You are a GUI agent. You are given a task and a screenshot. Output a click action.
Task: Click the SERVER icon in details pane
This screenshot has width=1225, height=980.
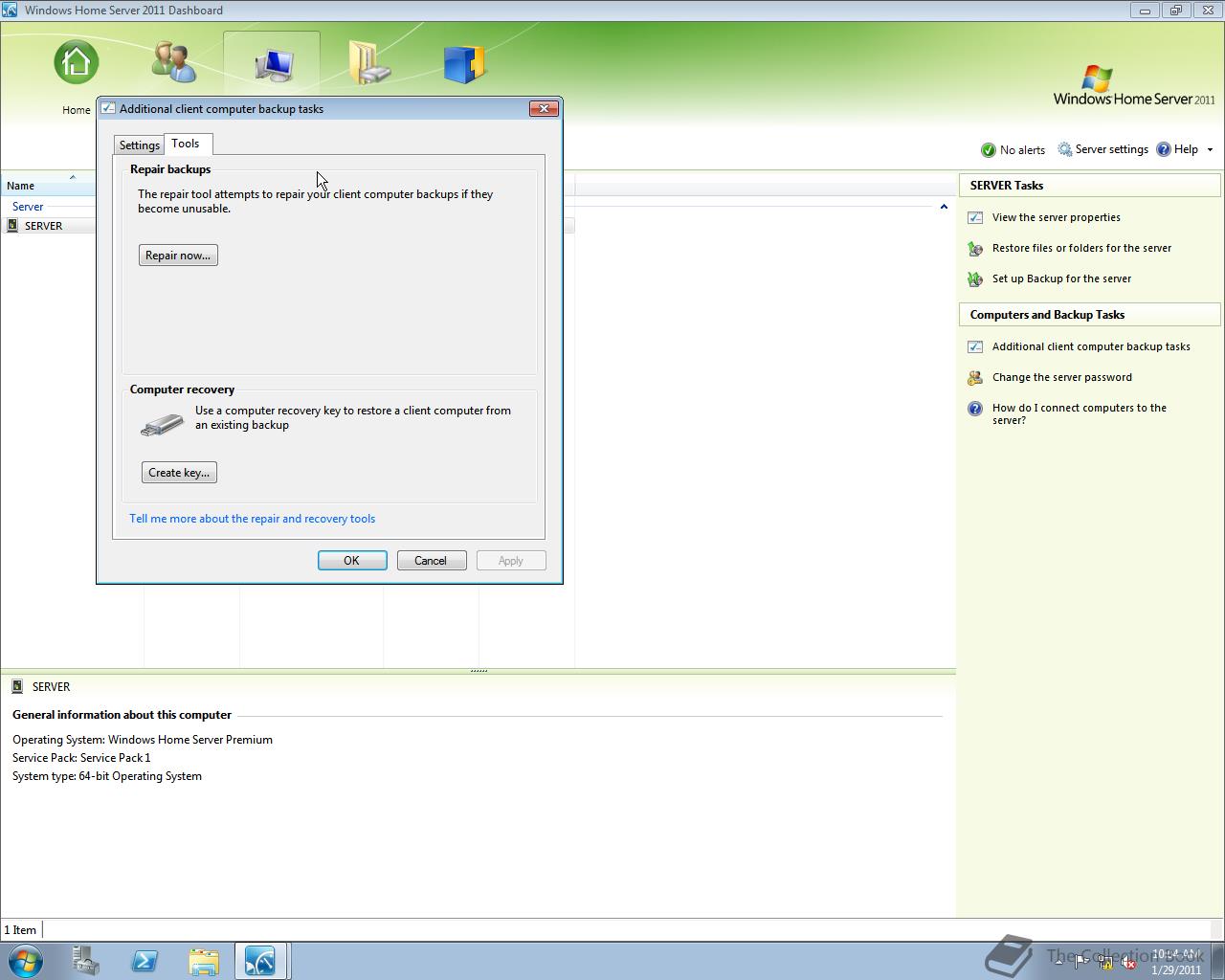[x=17, y=686]
